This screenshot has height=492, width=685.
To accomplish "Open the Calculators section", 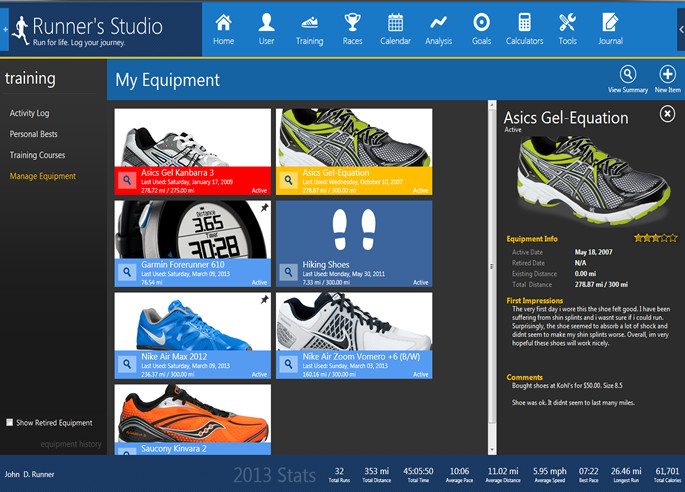I will (524, 29).
